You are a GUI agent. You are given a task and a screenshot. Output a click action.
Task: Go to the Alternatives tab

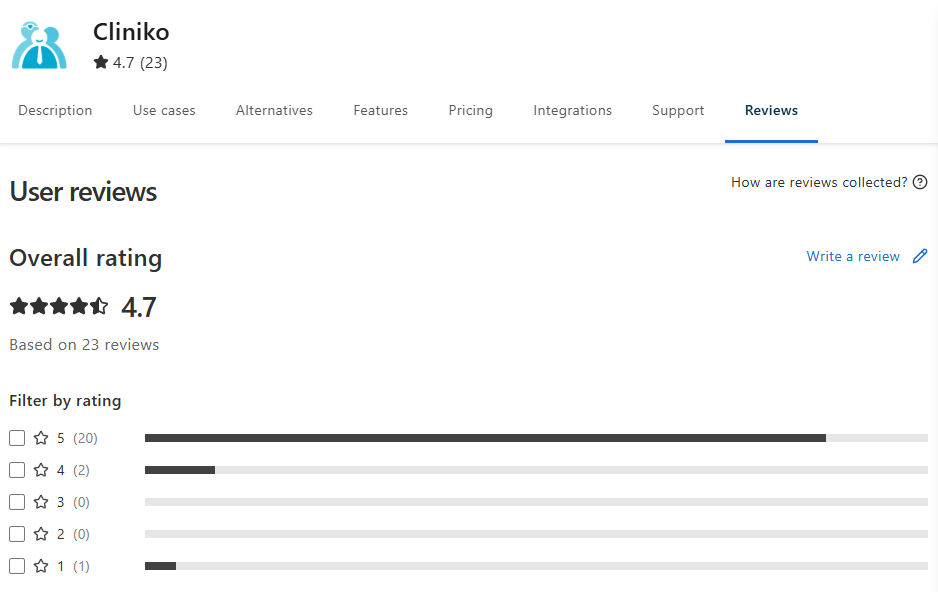tap(274, 111)
